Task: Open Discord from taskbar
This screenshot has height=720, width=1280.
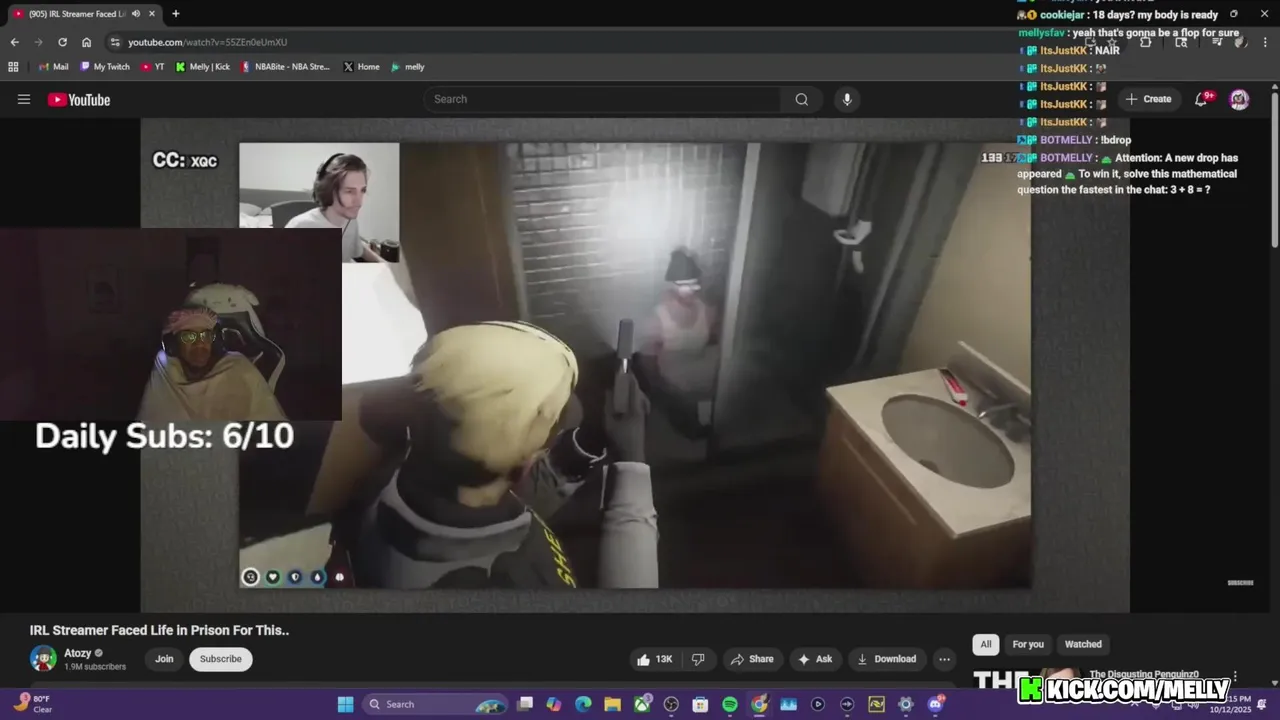Action: pyautogui.click(x=935, y=704)
